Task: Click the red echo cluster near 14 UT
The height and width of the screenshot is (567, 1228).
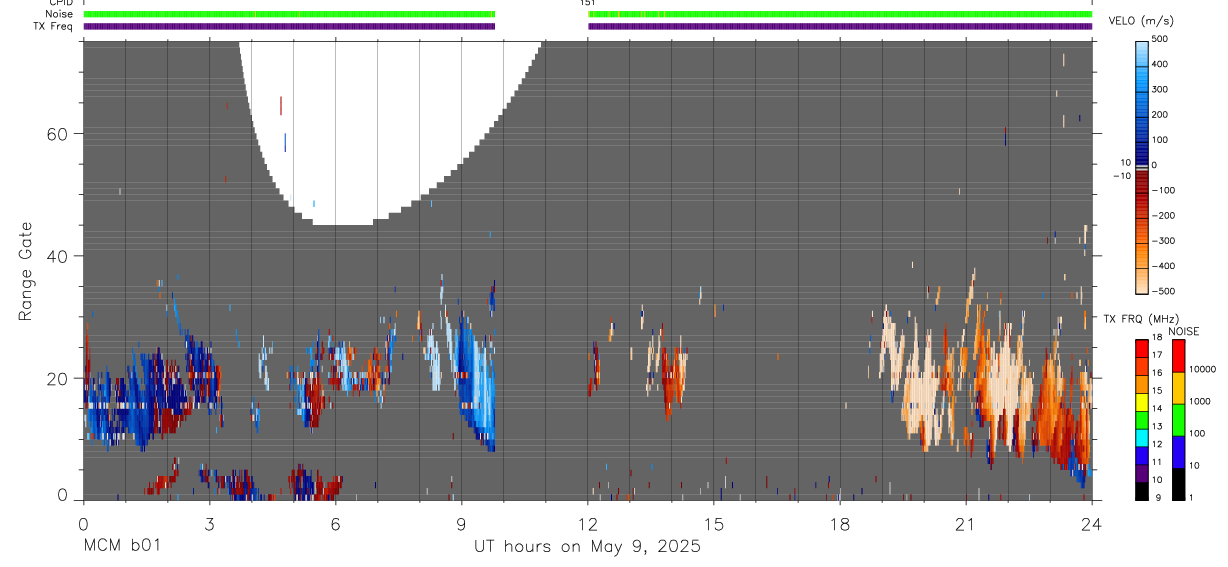Action: coord(674,377)
